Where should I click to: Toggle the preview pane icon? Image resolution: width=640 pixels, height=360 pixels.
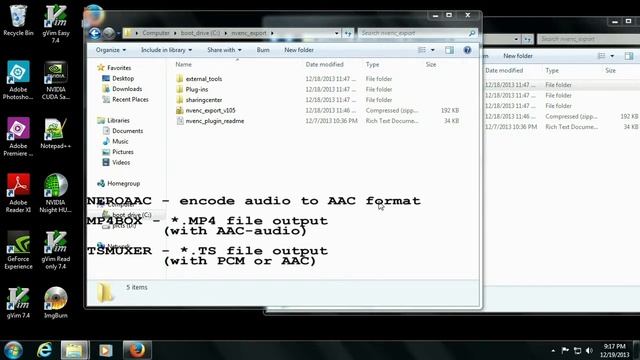coord(449,50)
